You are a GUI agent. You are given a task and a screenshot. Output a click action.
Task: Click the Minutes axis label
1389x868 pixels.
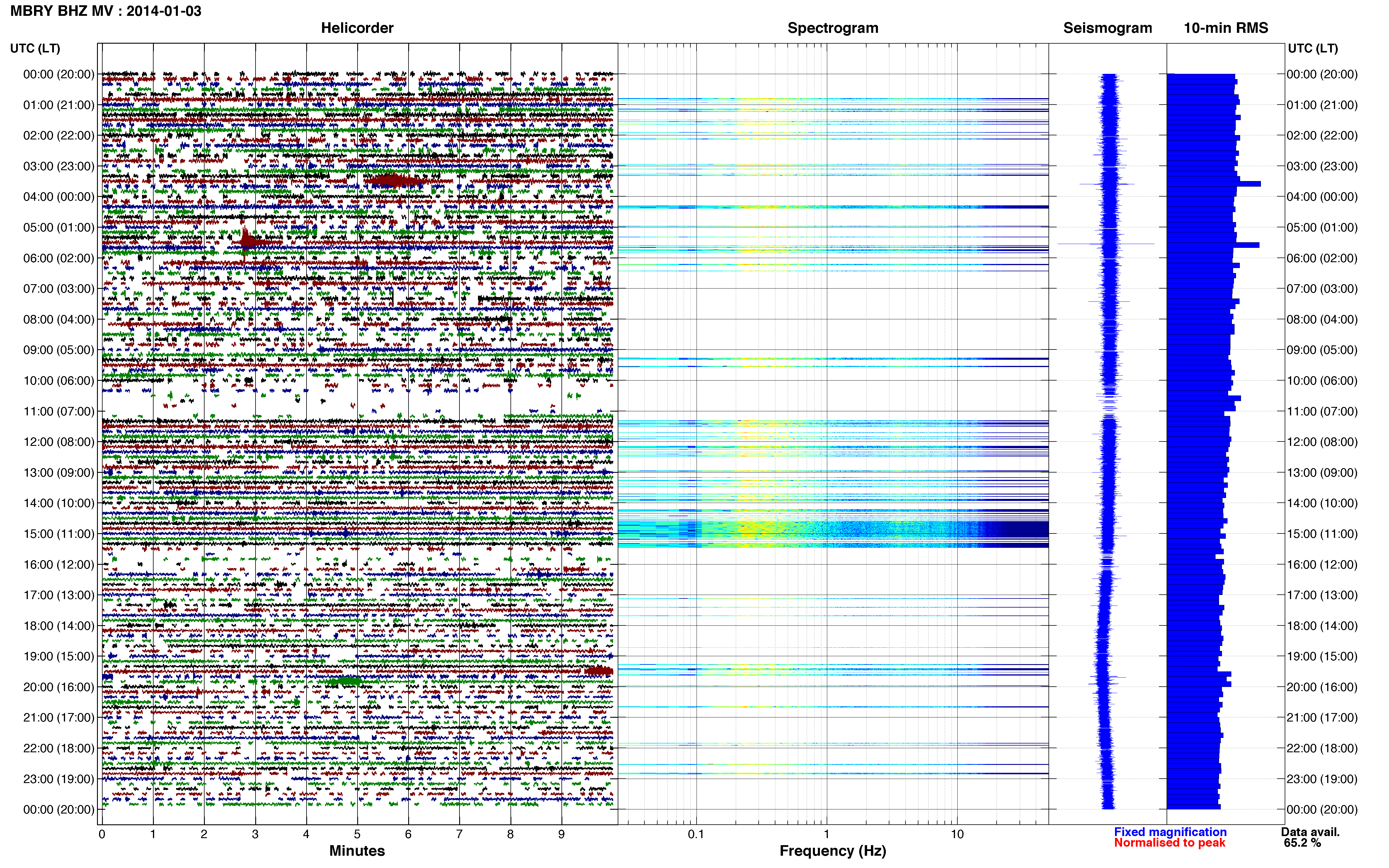click(x=357, y=851)
